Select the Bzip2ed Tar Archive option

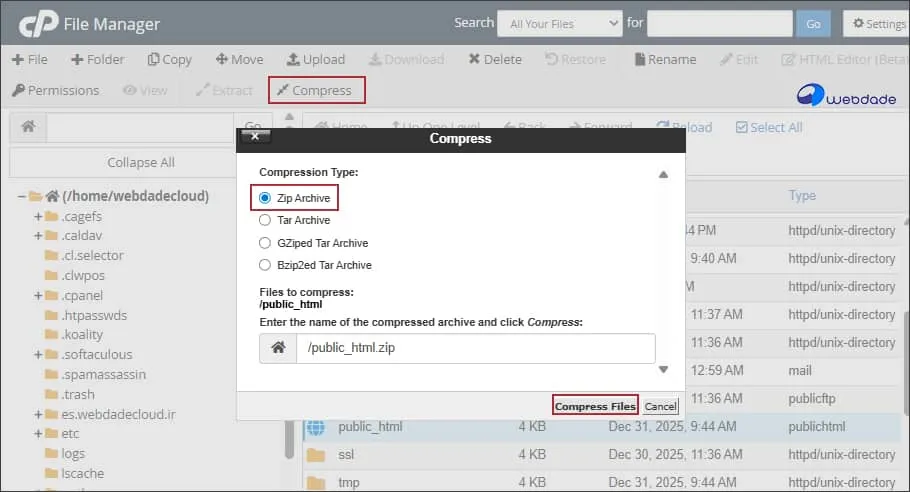click(x=265, y=265)
